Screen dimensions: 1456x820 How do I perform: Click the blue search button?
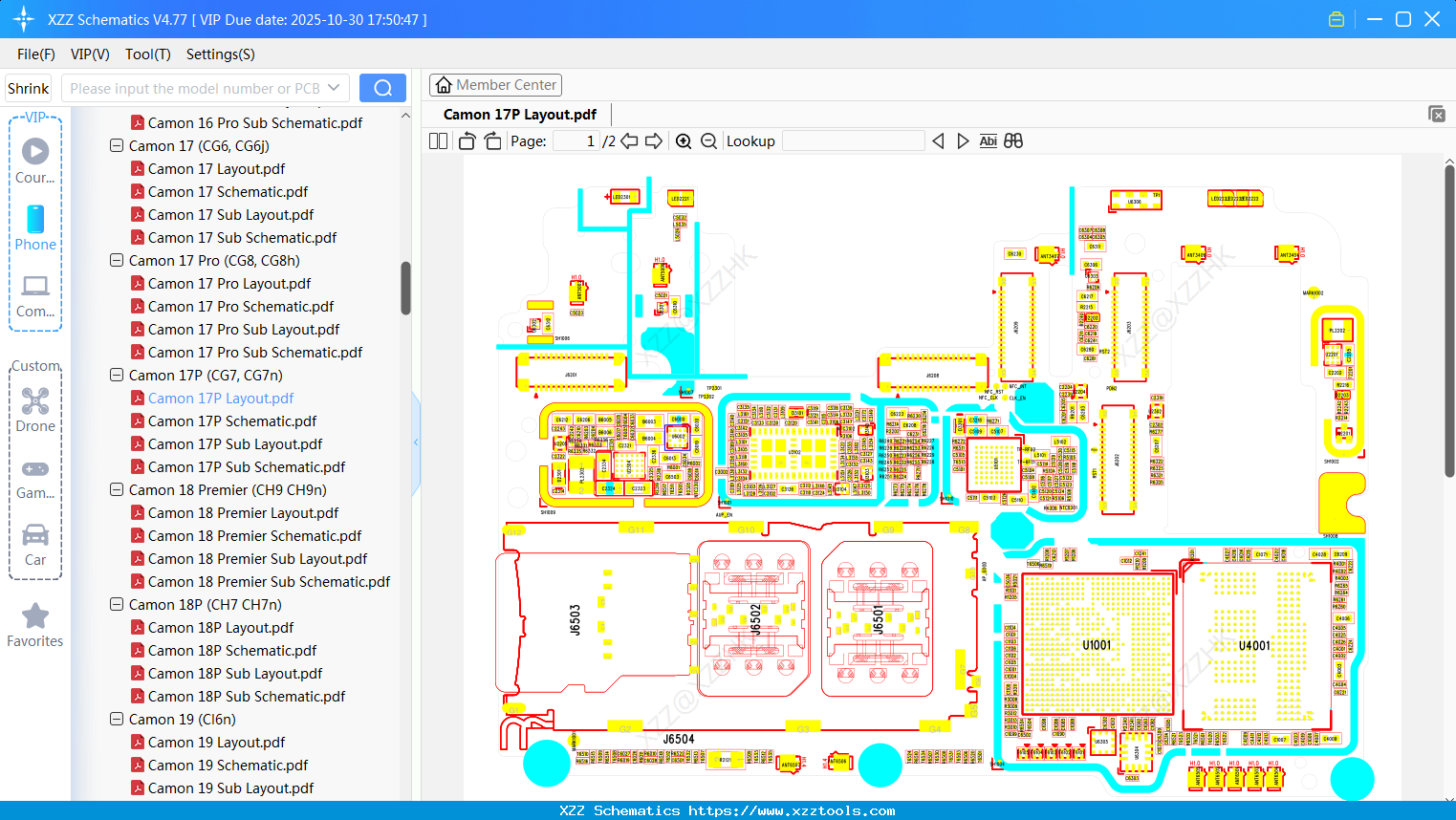click(x=382, y=88)
